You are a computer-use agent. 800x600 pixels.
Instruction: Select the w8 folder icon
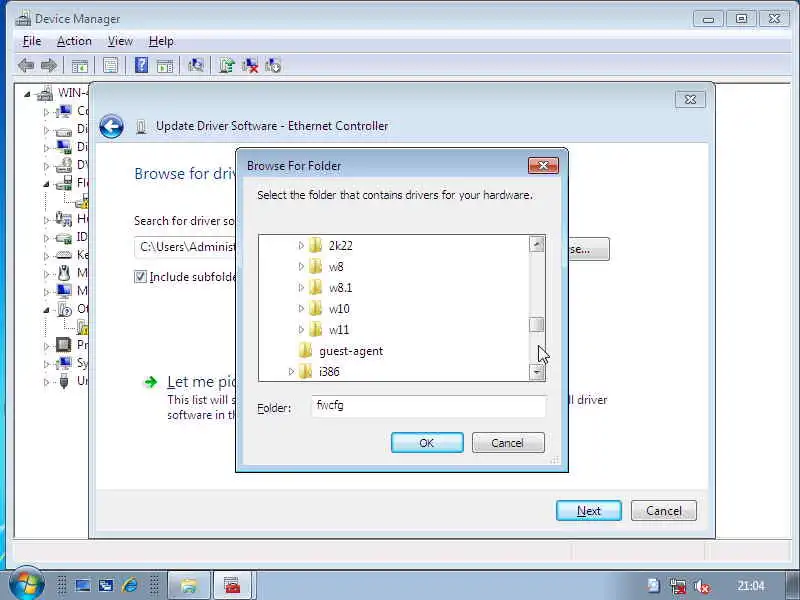pos(316,266)
